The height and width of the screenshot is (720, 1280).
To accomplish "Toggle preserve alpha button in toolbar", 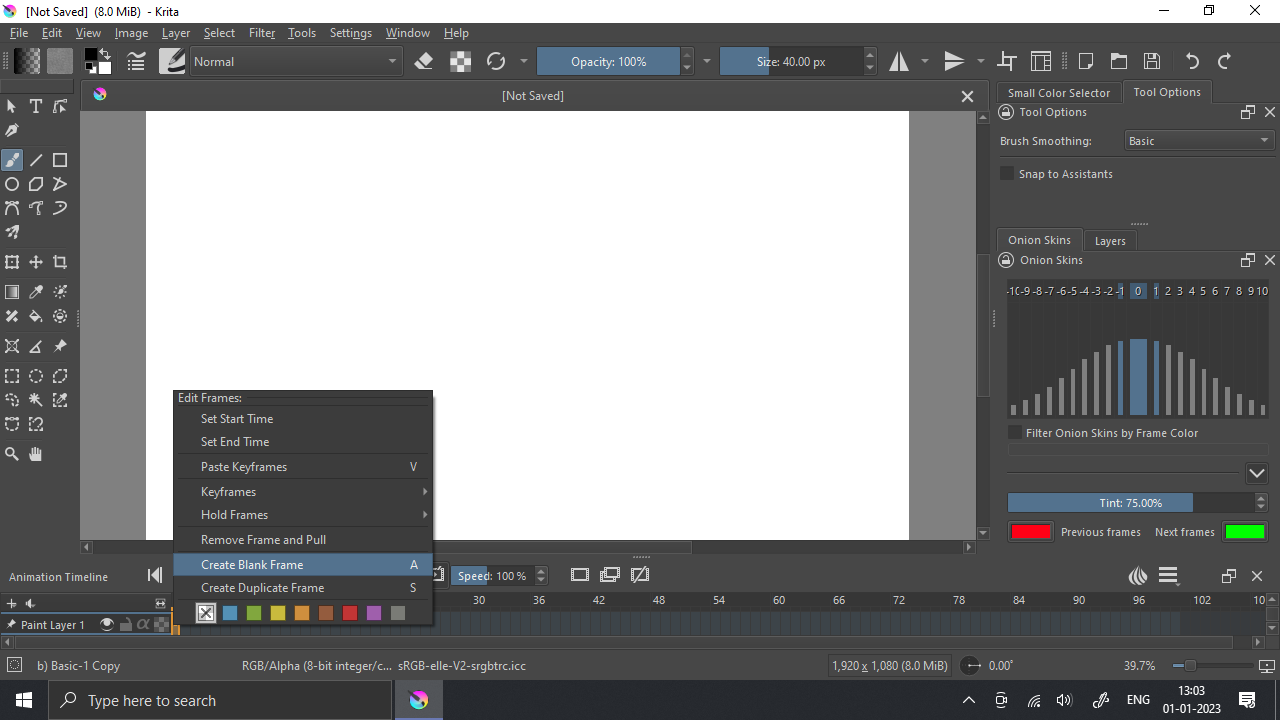I will 460,61.
